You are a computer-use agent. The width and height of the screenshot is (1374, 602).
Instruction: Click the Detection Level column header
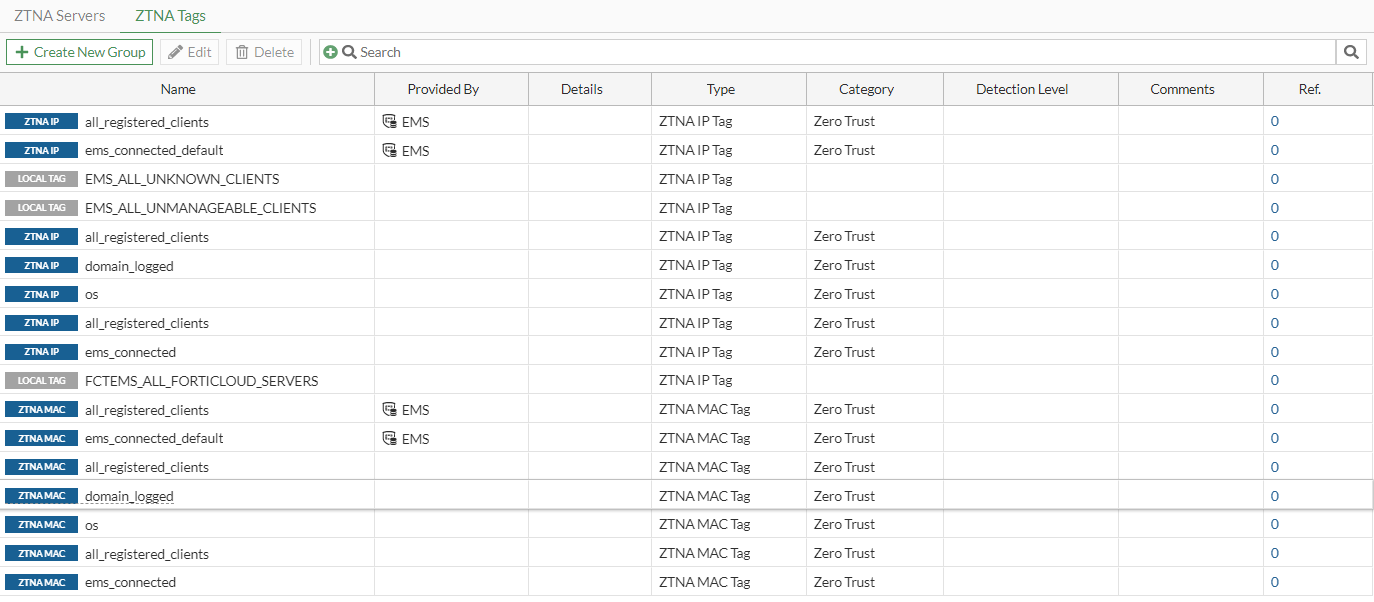coord(1021,89)
